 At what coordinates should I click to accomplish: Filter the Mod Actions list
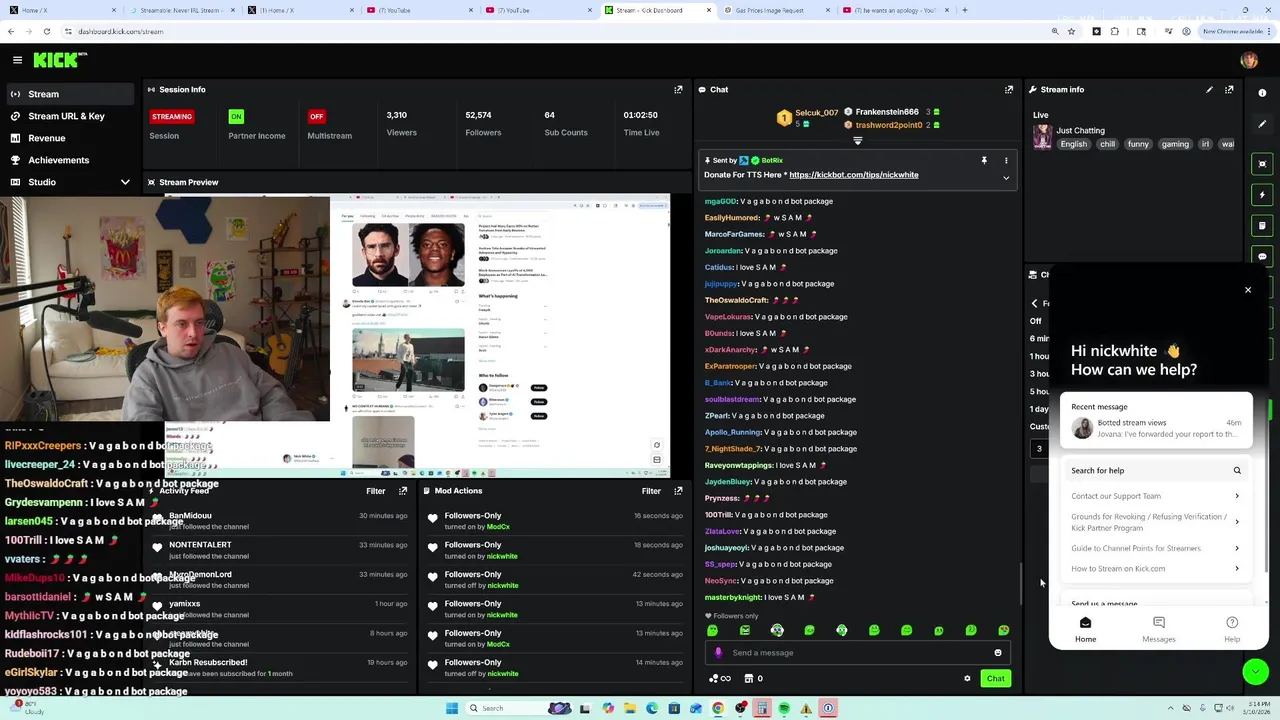(651, 491)
